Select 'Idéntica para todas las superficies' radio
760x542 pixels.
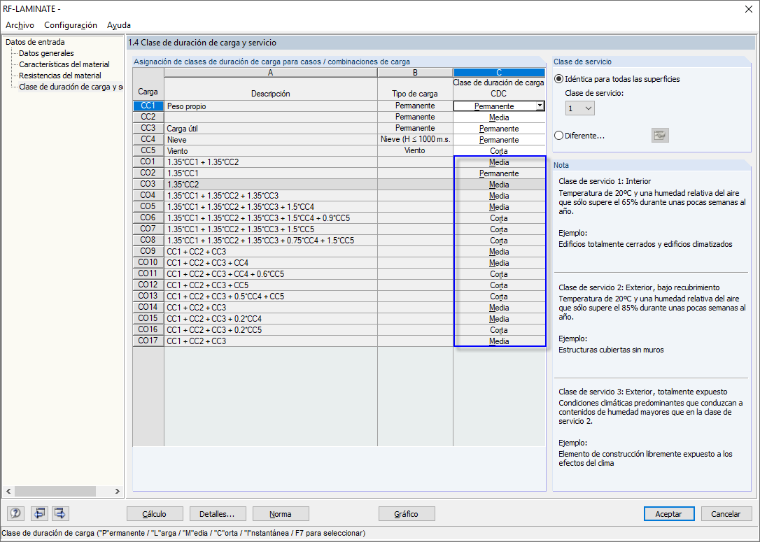tap(559, 79)
